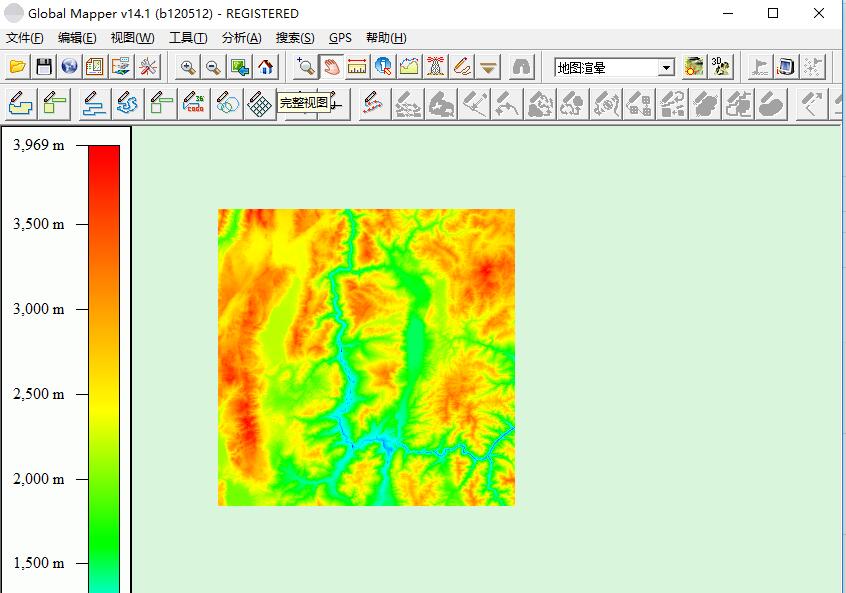
Task: Open a data file with the folder icon
Action: [x=18, y=67]
